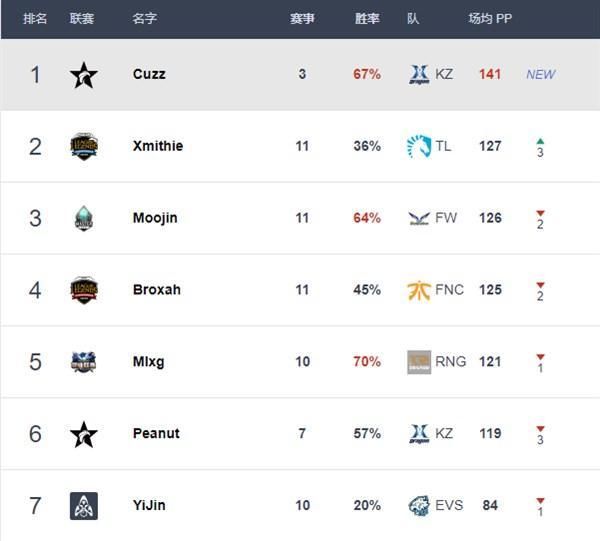Click the KZ team logo in Peanut's row
The image size is (600, 541).
tap(419, 434)
